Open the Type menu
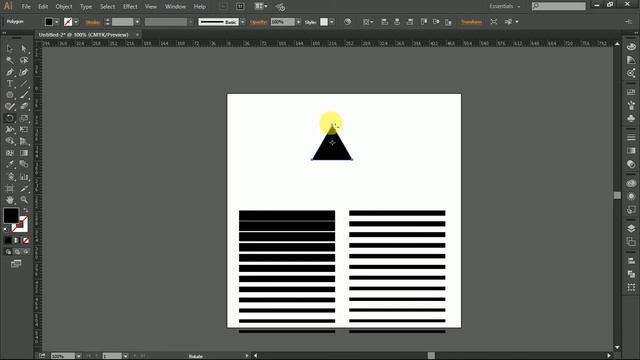The width and height of the screenshot is (640, 360). 86,7
